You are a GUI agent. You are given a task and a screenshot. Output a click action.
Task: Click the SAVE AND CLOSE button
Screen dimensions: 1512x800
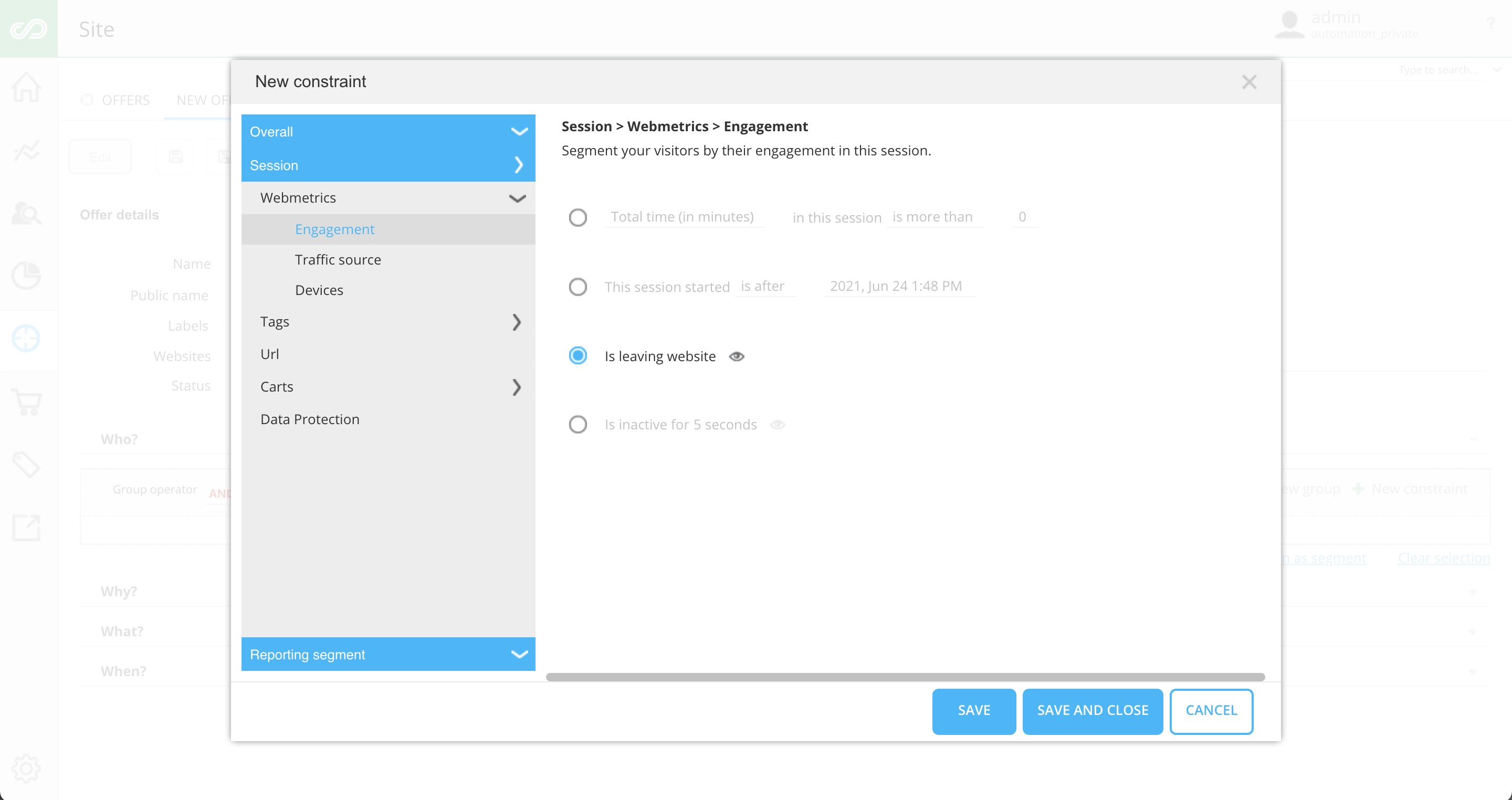click(x=1093, y=710)
